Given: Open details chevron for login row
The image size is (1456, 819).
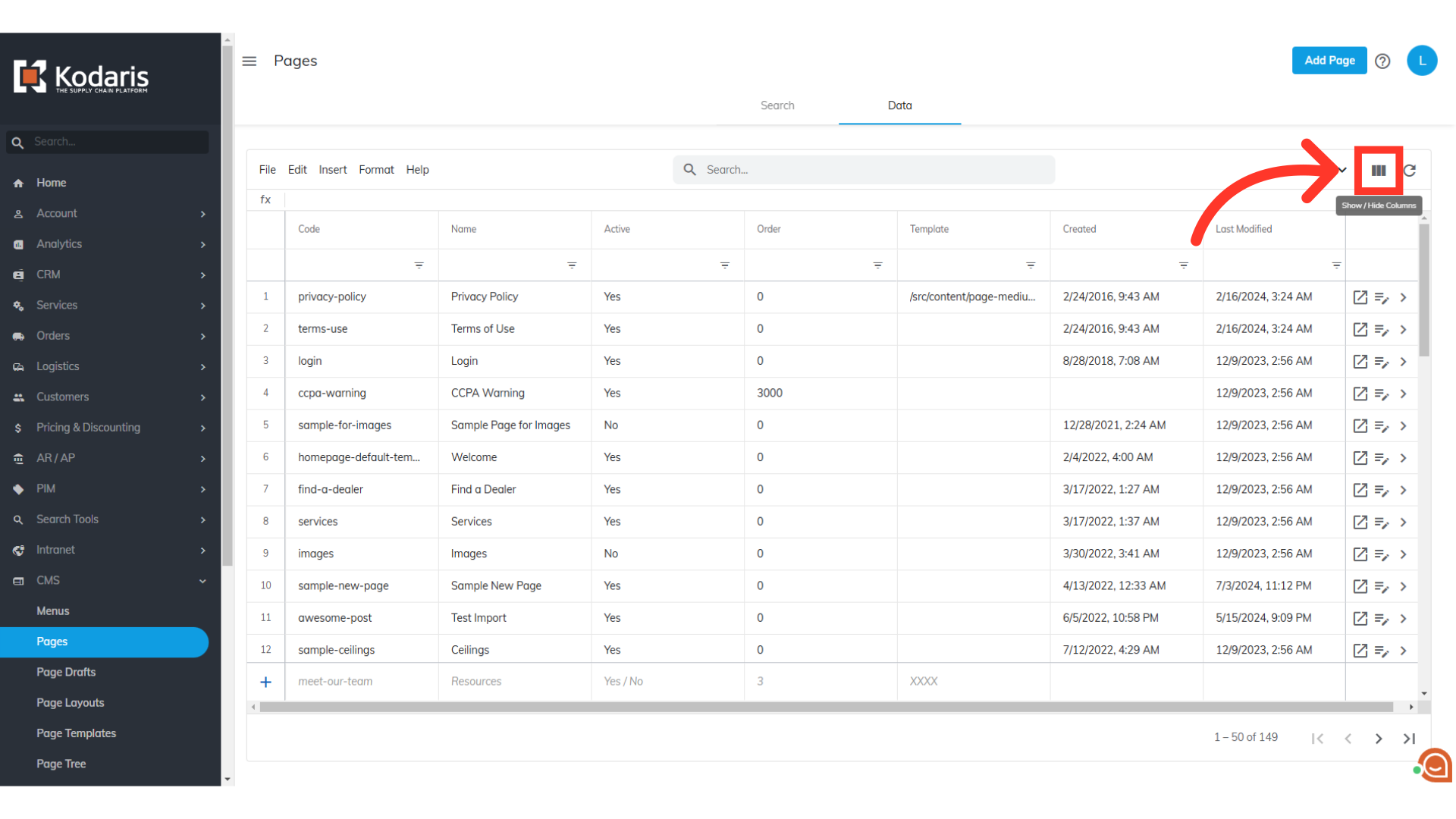Looking at the screenshot, I should [x=1403, y=362].
